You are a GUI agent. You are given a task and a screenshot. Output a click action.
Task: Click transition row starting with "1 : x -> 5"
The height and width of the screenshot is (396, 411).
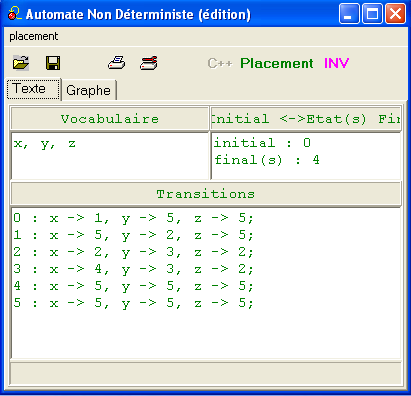click(133, 235)
